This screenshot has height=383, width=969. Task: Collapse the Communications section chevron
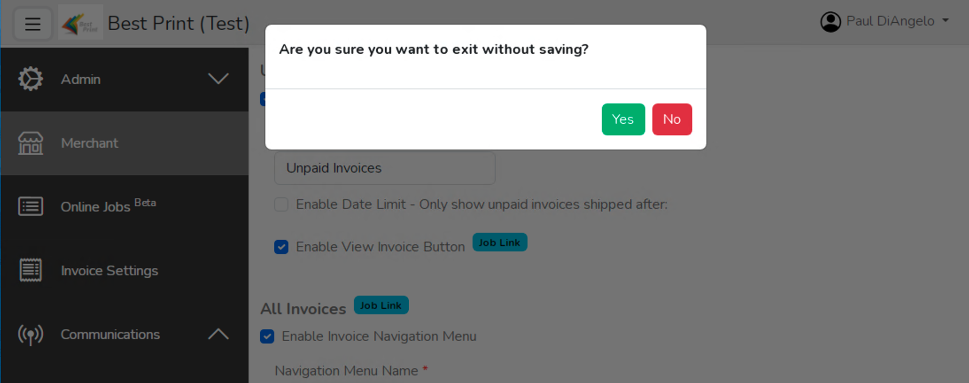[218, 334]
